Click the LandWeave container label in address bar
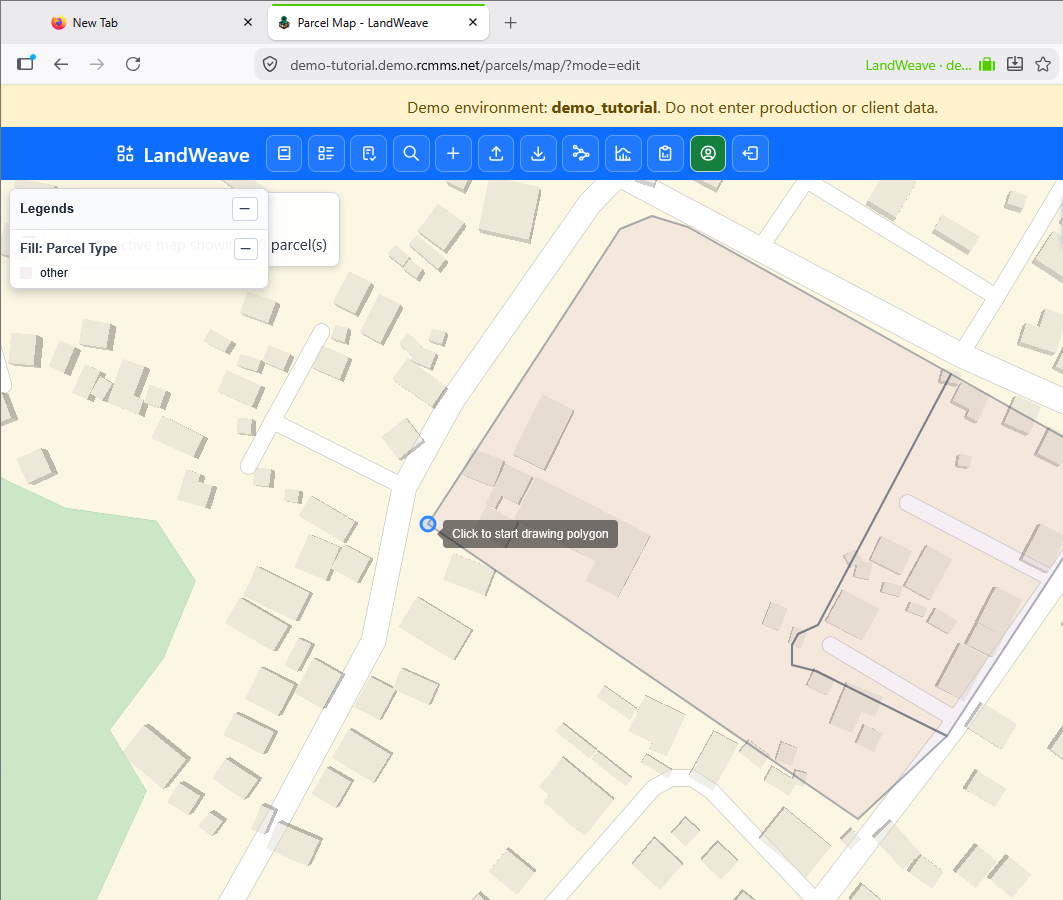Viewport: 1063px width, 900px height. 918,66
